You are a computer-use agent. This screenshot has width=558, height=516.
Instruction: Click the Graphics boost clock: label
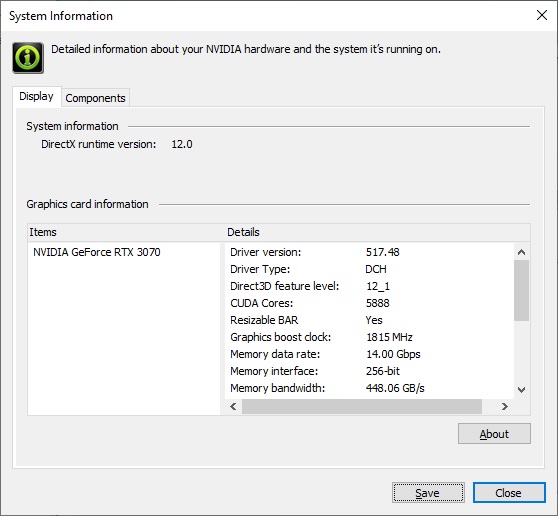tap(280, 337)
